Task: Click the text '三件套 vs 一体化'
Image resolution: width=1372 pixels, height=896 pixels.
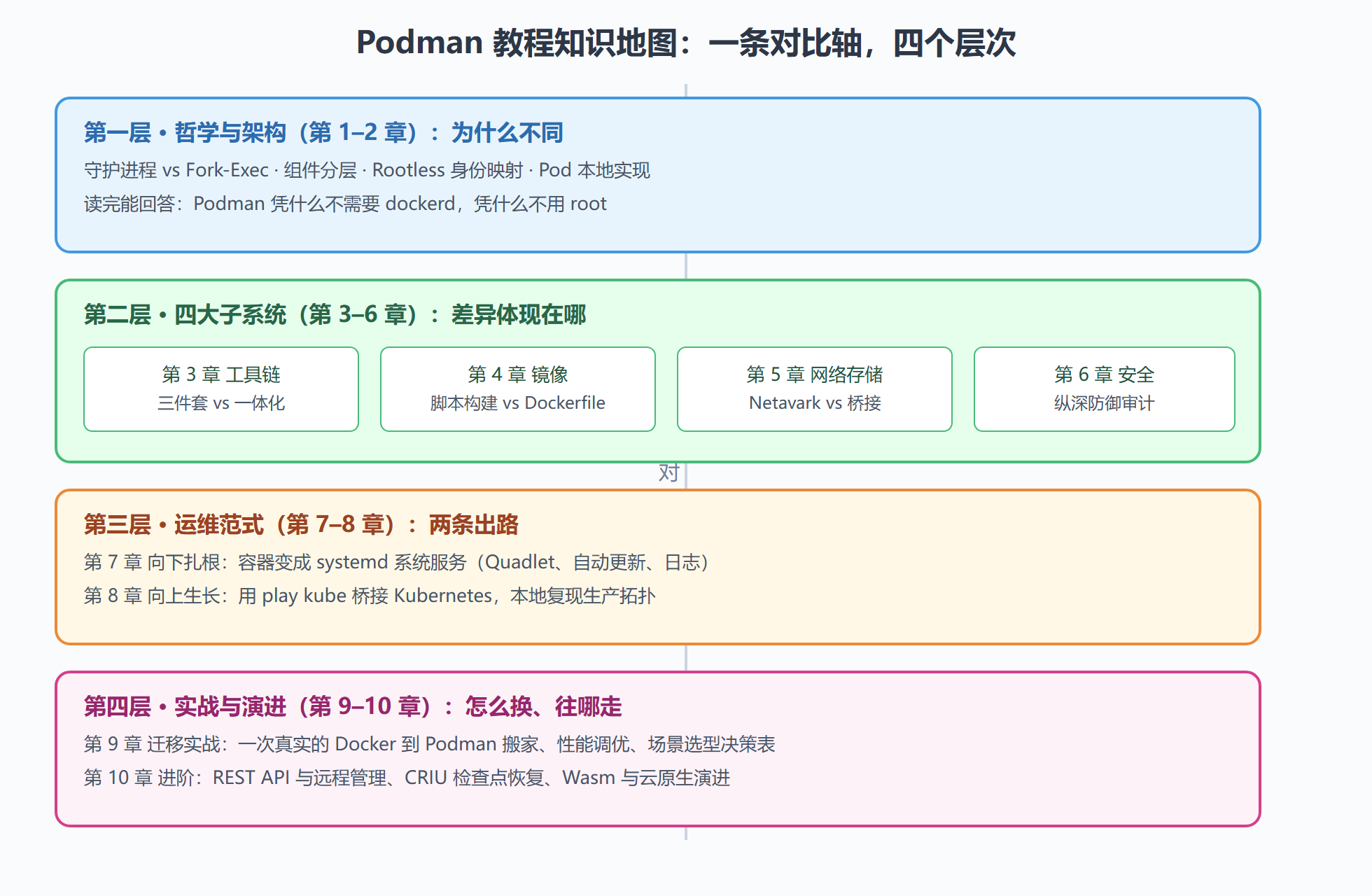Action: coord(221,403)
